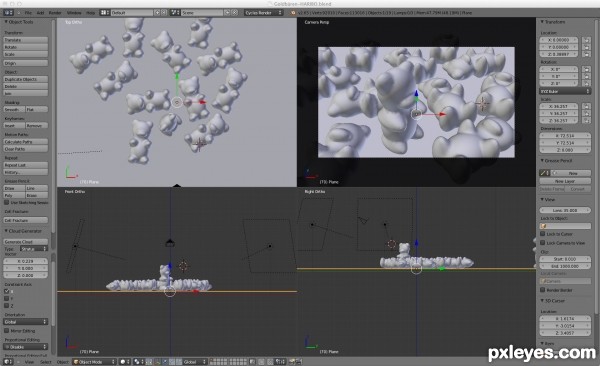Image resolution: width=600 pixels, height=366 pixels.
Task: Collapse the 3D Cursor panel
Action: click(542, 301)
